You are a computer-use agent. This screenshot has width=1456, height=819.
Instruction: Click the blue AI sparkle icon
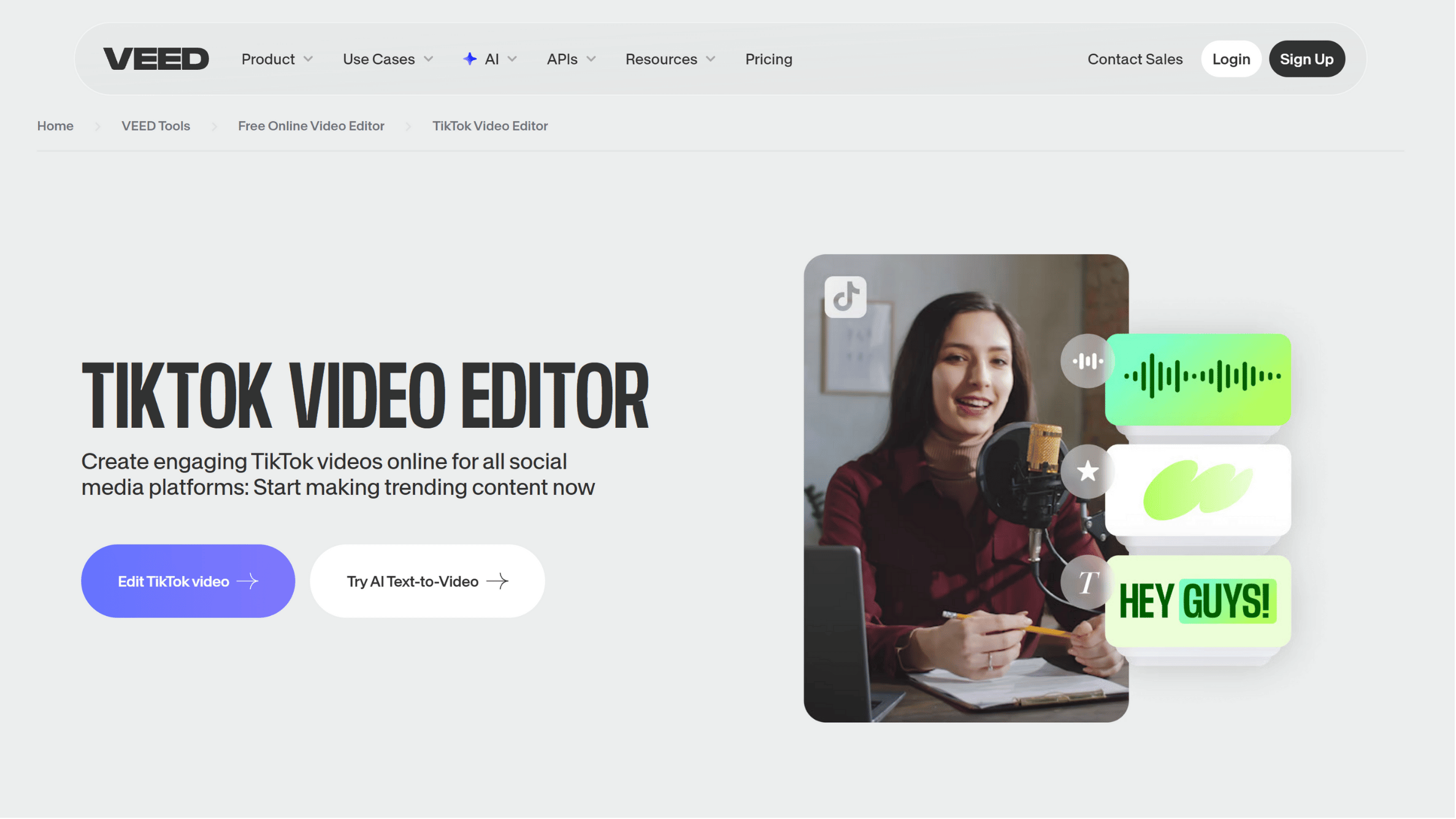pos(470,59)
